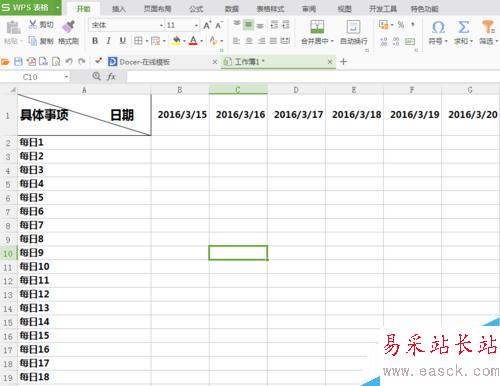Image resolution: width=500 pixels, height=386 pixels.
Task: Open the WPS application menu dropdown
Action: (x=58, y=7)
